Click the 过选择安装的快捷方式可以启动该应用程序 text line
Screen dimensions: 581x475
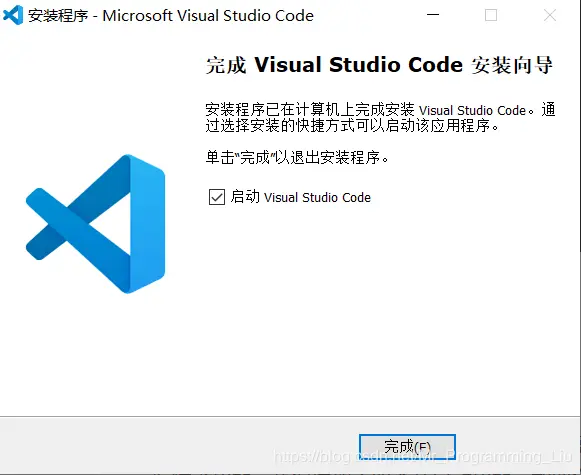[352, 126]
